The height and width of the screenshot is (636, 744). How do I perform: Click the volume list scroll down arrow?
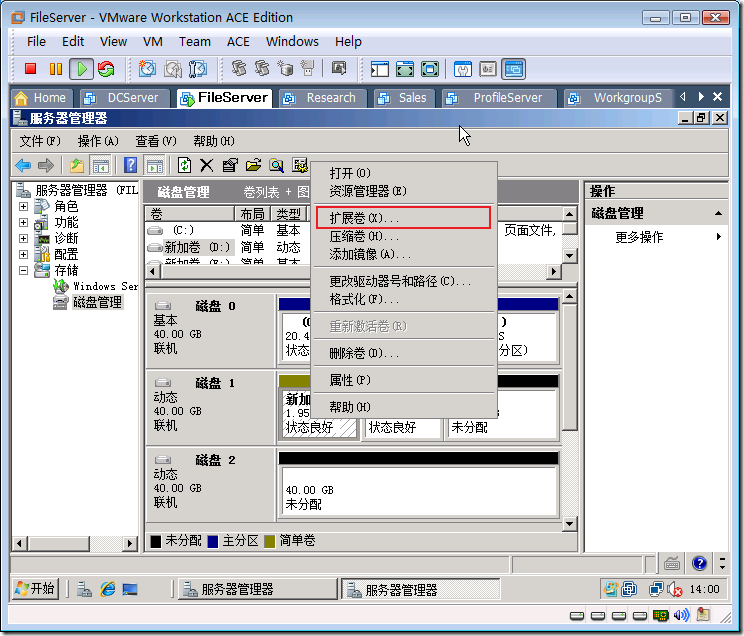[x=570, y=256]
